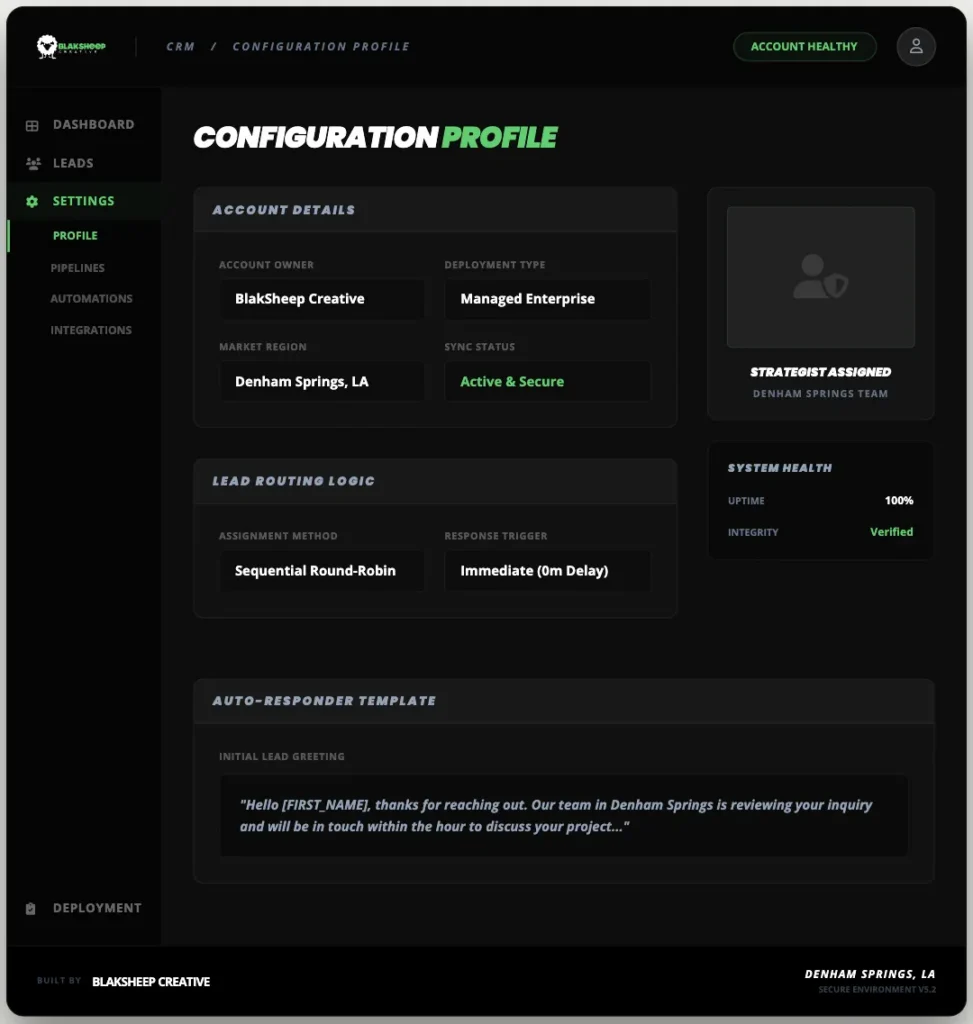Open the Automations settings subitem
973x1024 pixels.
pyautogui.click(x=91, y=298)
